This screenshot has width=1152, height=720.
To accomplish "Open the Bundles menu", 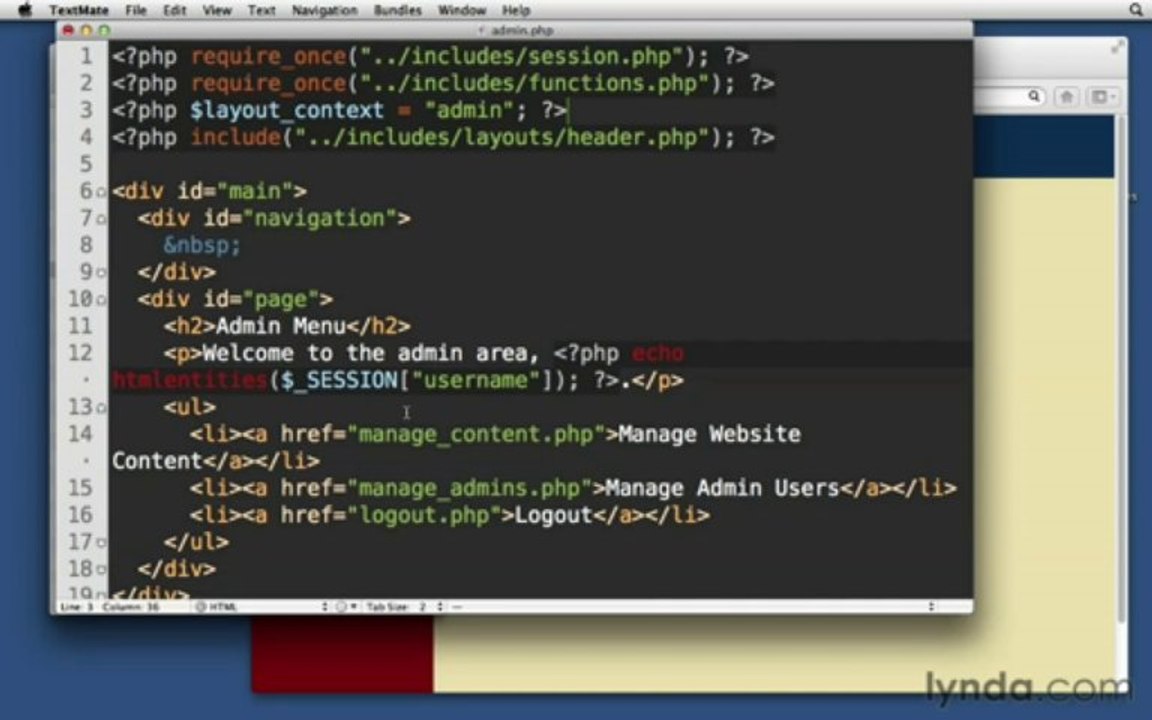I will [x=397, y=10].
